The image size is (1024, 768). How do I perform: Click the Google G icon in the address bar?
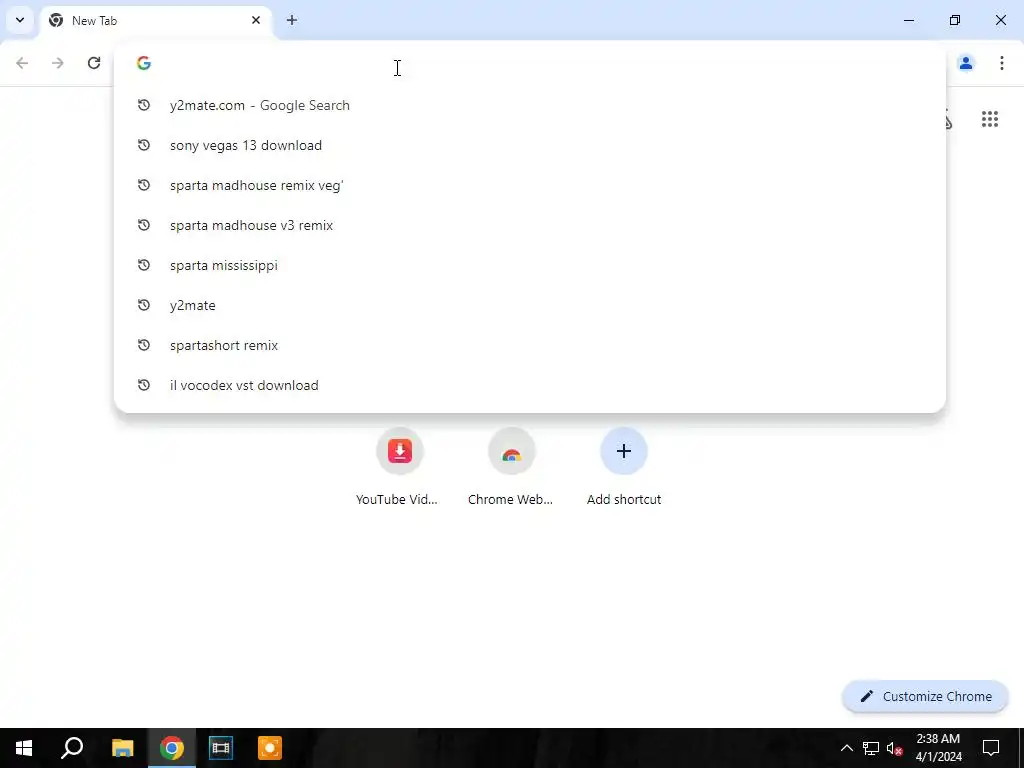144,63
